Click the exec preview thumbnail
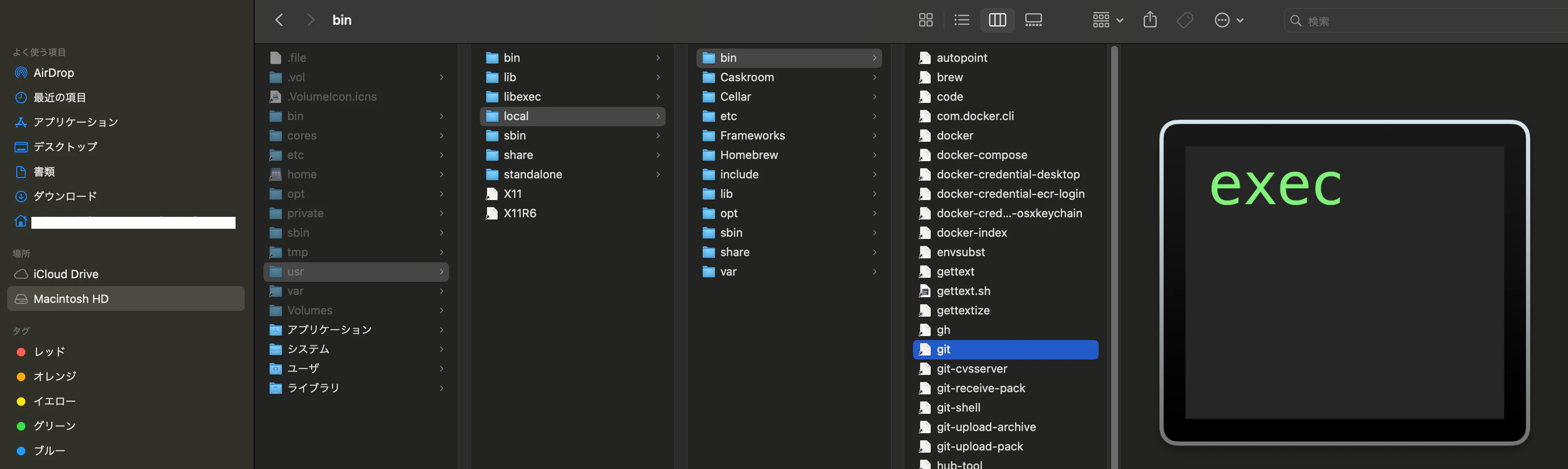 (x=1344, y=282)
